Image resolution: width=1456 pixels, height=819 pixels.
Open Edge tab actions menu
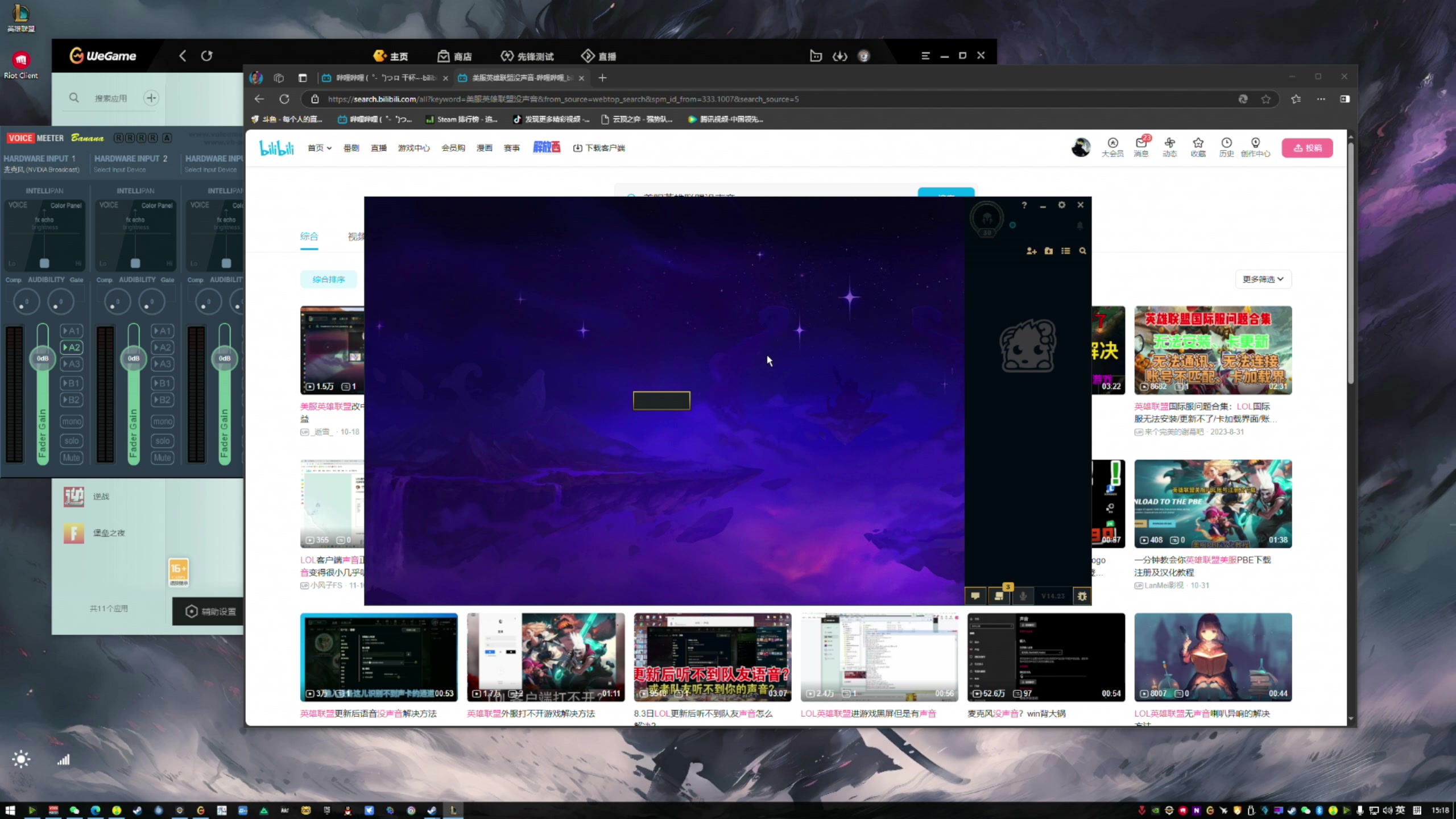(303, 78)
